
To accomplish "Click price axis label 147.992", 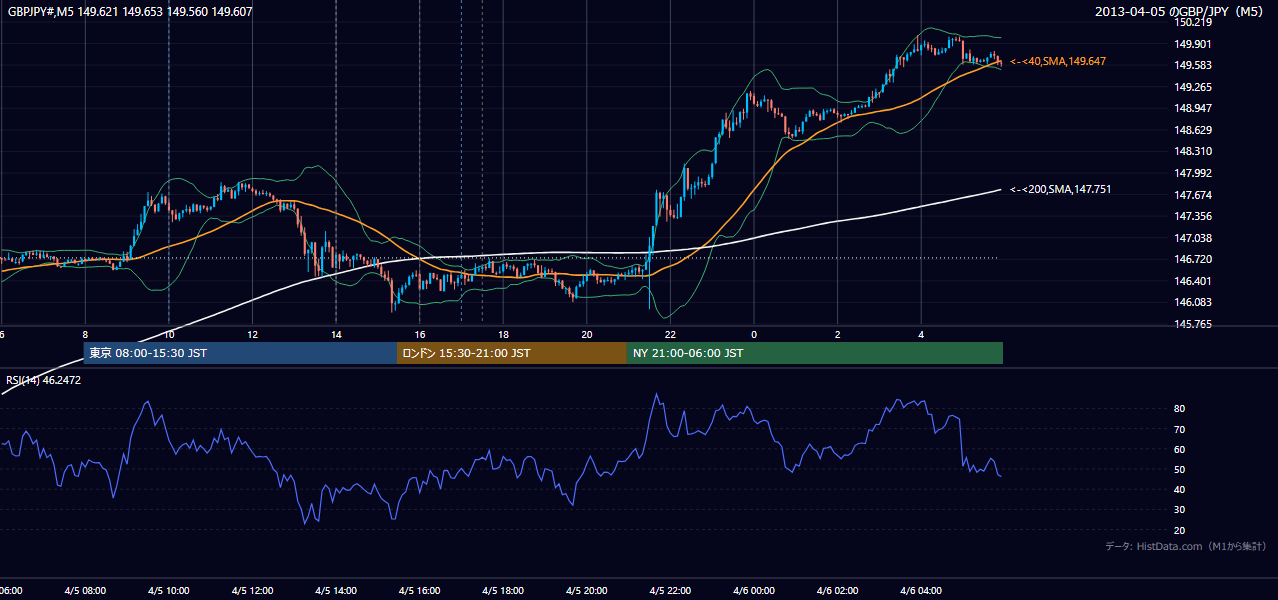I will 1195,173.
